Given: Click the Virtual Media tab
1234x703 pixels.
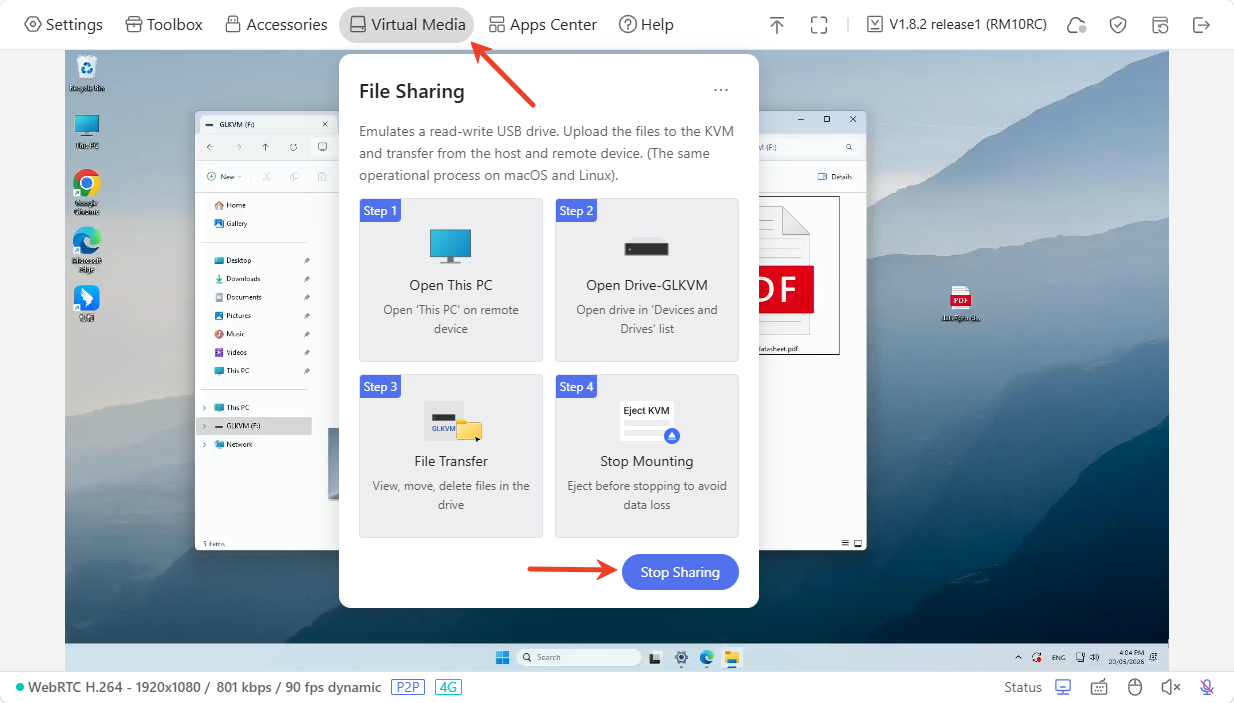Looking at the screenshot, I should (x=407, y=25).
